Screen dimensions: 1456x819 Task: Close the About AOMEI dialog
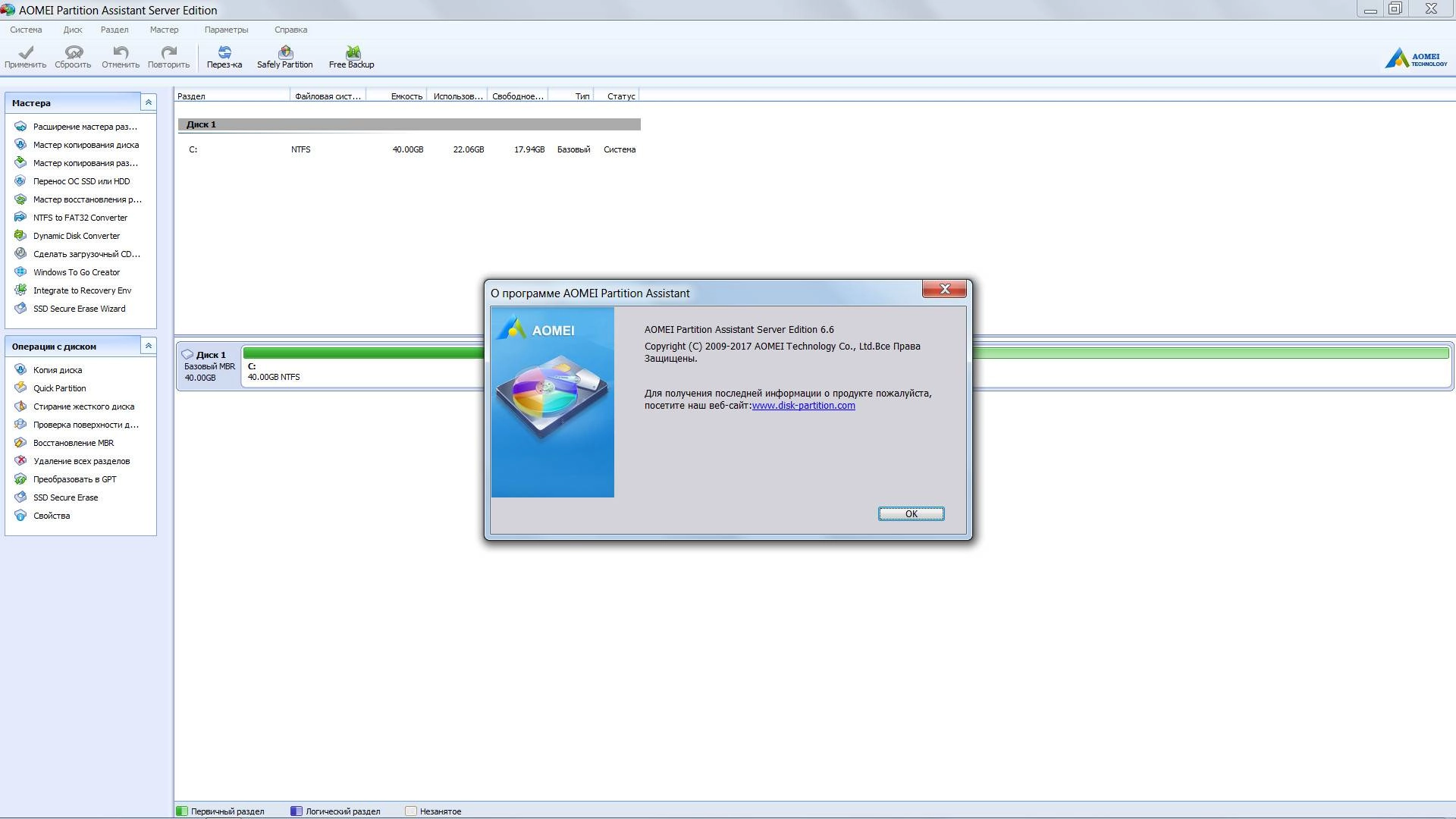[944, 289]
